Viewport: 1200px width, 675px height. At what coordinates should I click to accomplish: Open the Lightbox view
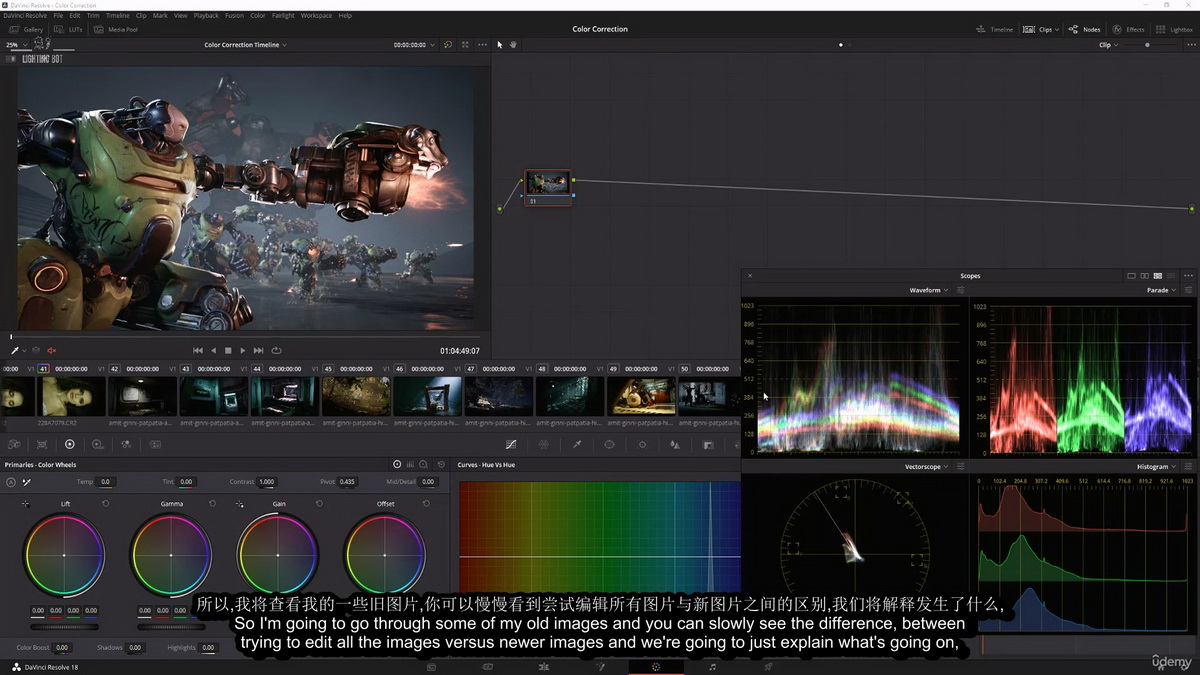pyautogui.click(x=1175, y=30)
